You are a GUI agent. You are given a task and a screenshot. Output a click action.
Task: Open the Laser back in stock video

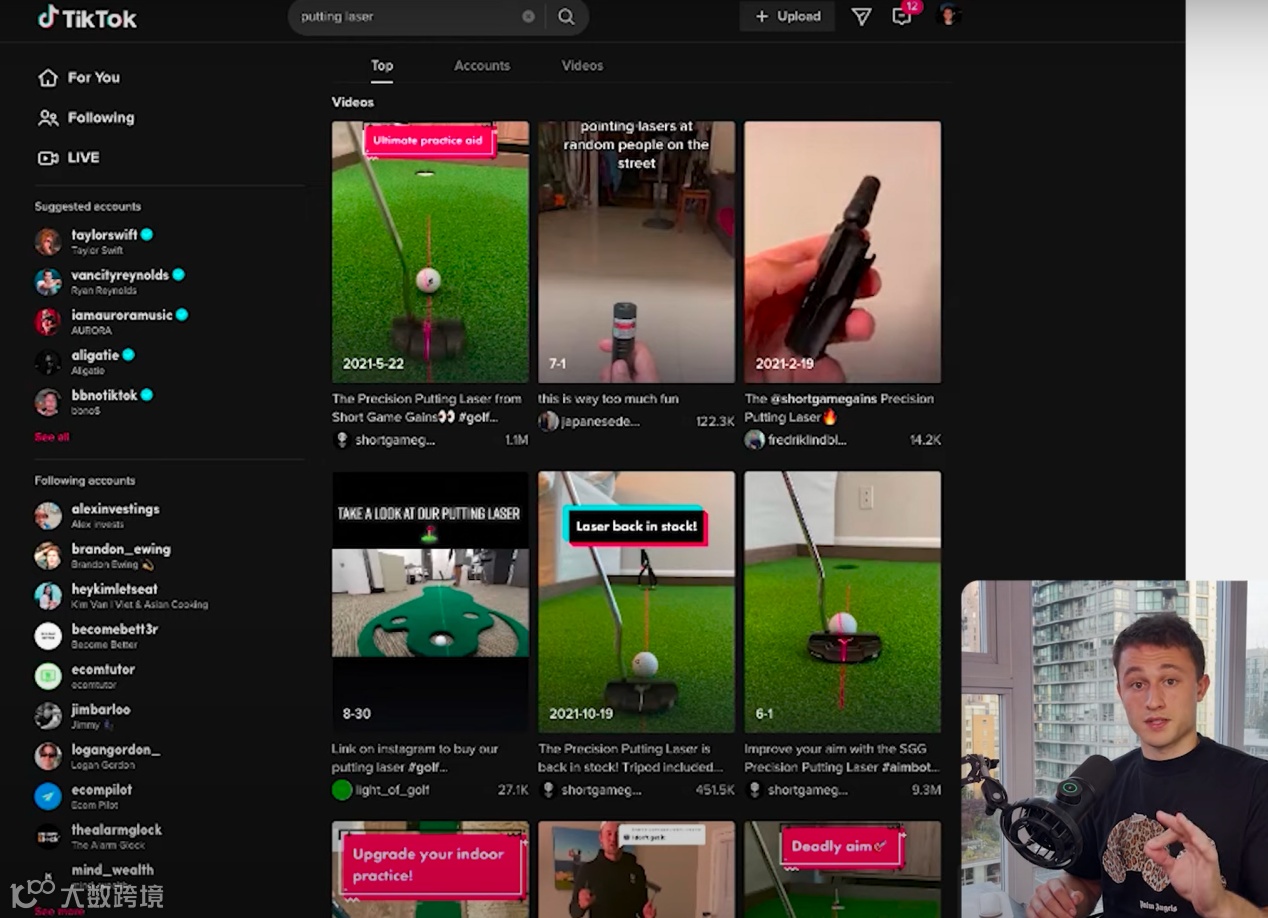point(636,602)
